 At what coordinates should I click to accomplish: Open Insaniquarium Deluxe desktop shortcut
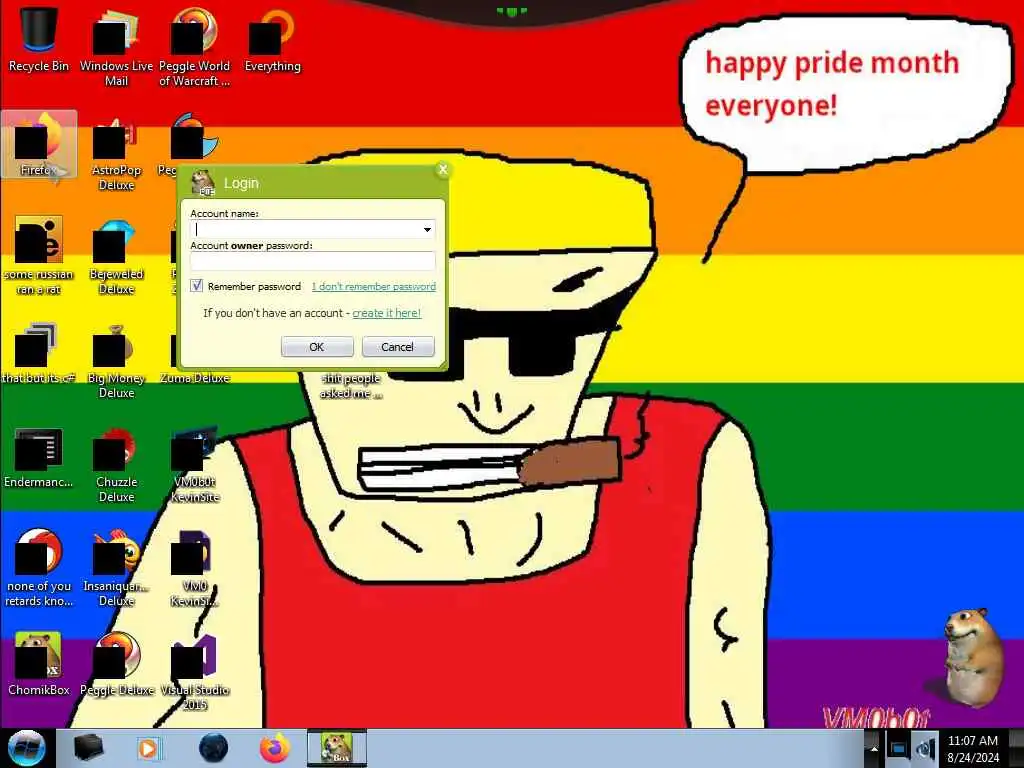[116, 568]
